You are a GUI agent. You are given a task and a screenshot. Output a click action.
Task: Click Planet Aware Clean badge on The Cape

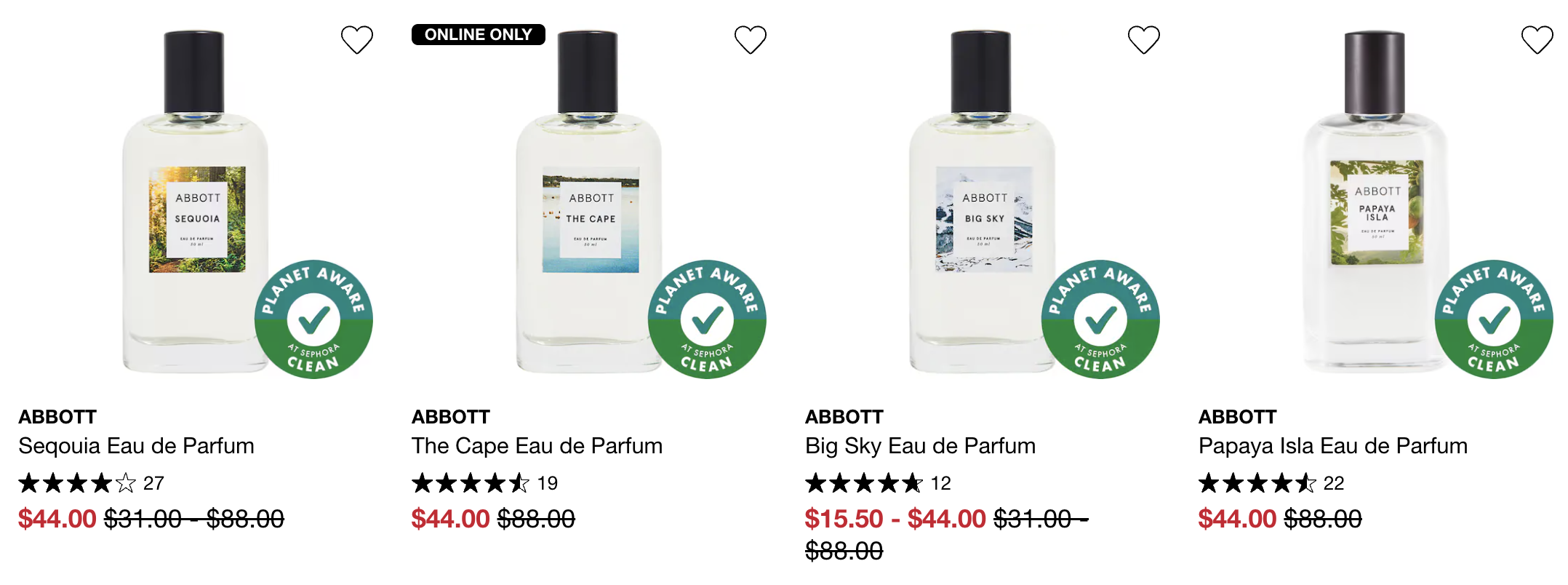(707, 319)
